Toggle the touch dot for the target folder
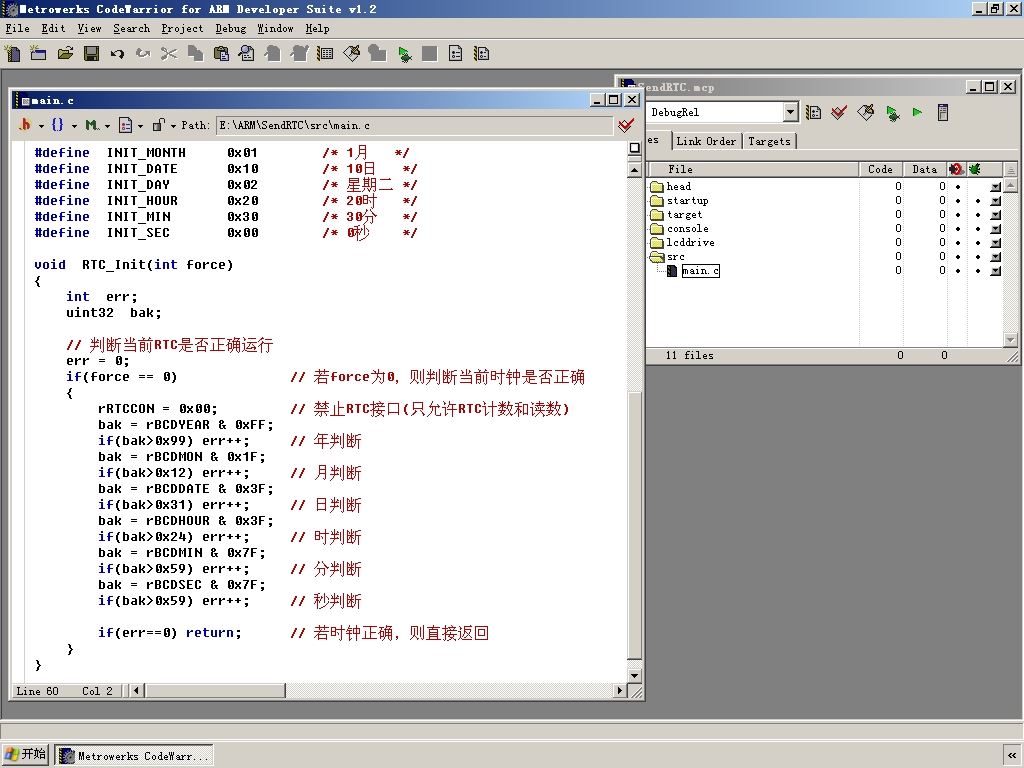The height and width of the screenshot is (768, 1024). click(978, 215)
